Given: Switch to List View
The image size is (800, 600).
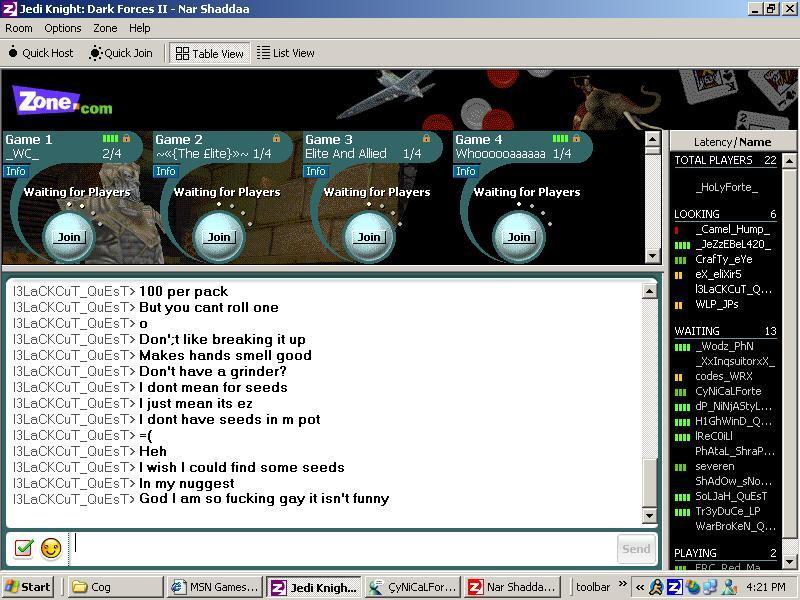Looking at the screenshot, I should click(x=286, y=53).
